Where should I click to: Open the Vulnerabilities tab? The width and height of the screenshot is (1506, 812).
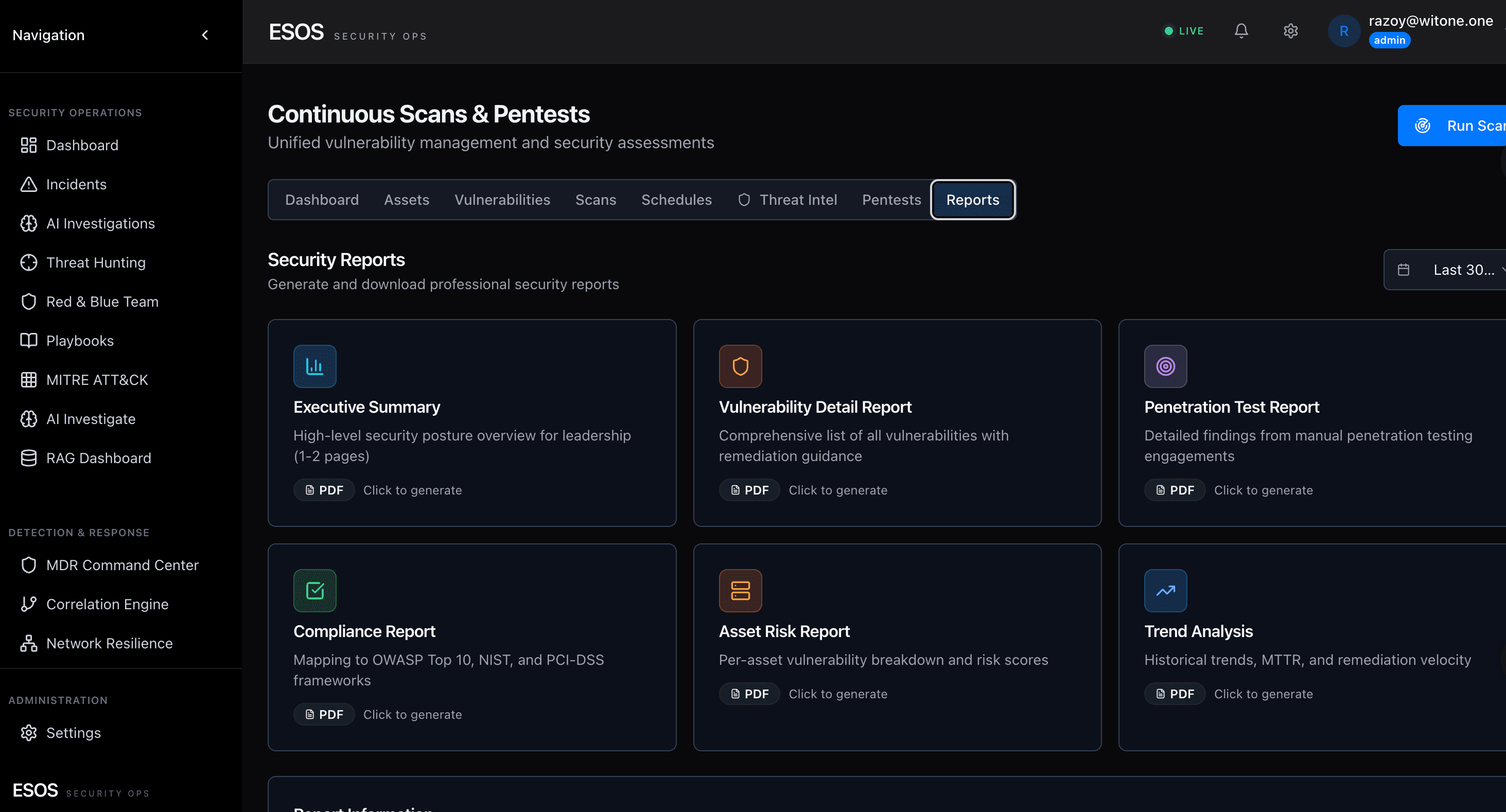click(x=502, y=200)
